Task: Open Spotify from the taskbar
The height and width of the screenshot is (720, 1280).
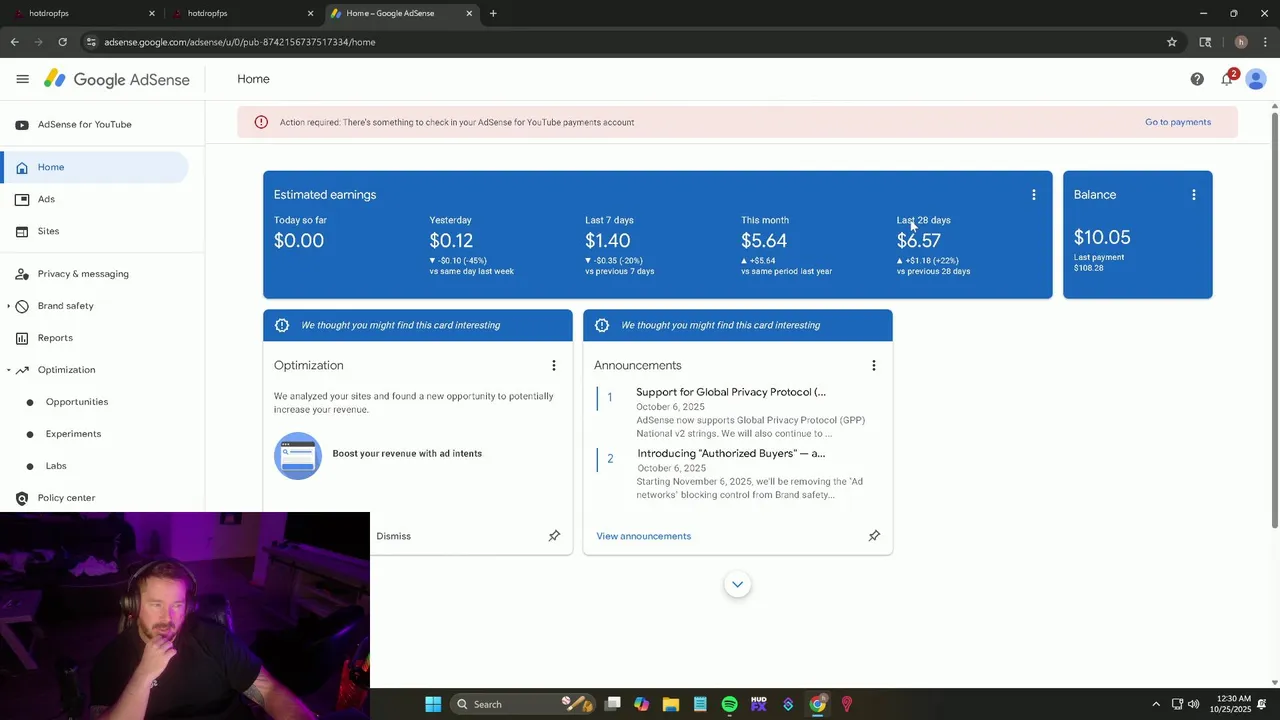Action: [x=729, y=704]
